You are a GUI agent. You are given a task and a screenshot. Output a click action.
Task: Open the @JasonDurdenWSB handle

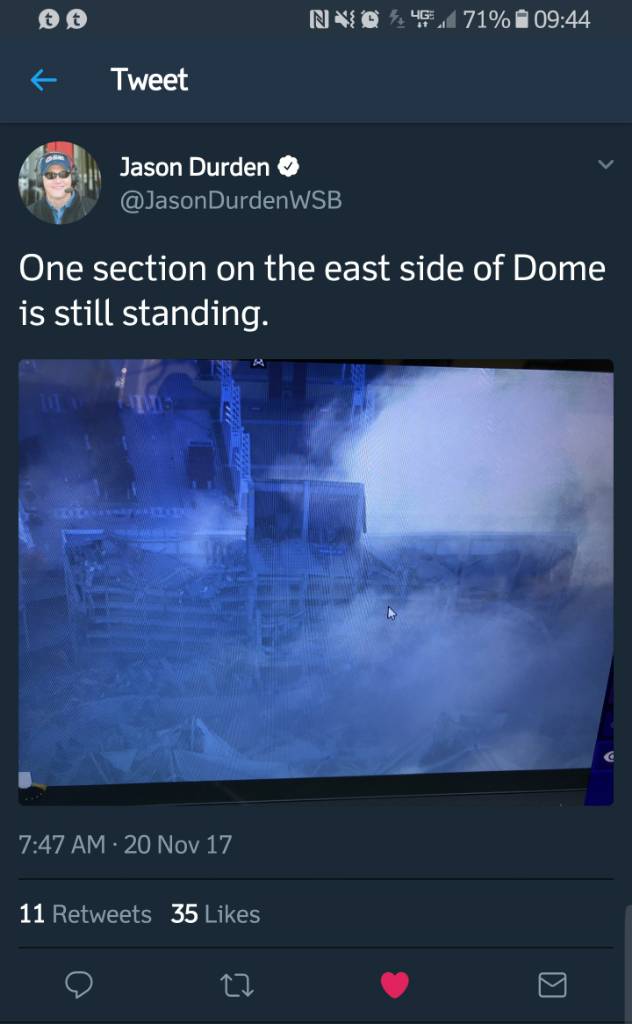pyautogui.click(x=230, y=200)
